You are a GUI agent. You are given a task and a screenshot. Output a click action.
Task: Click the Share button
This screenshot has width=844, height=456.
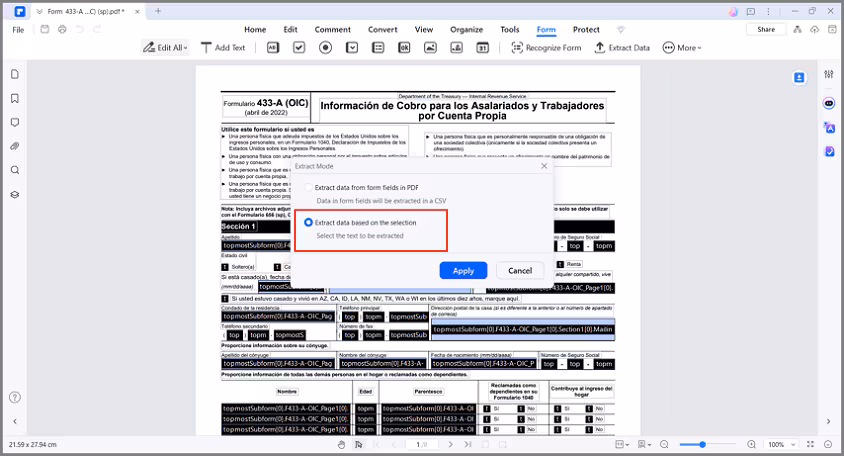coord(766,30)
